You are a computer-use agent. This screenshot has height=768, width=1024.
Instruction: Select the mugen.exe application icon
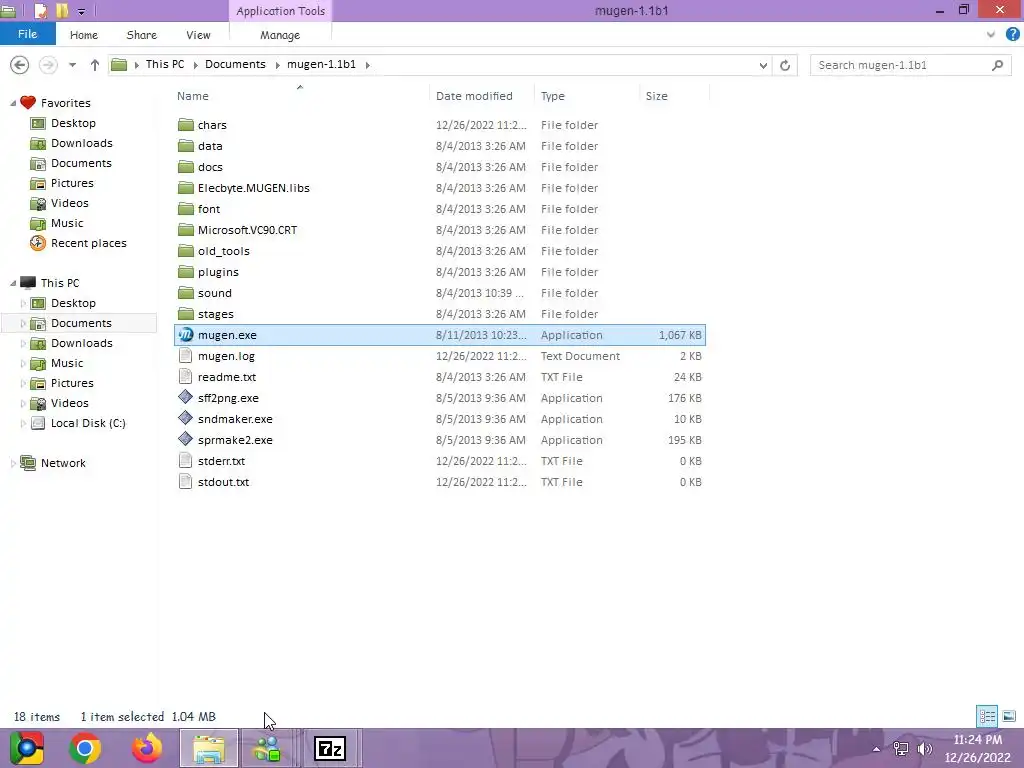tap(186, 335)
